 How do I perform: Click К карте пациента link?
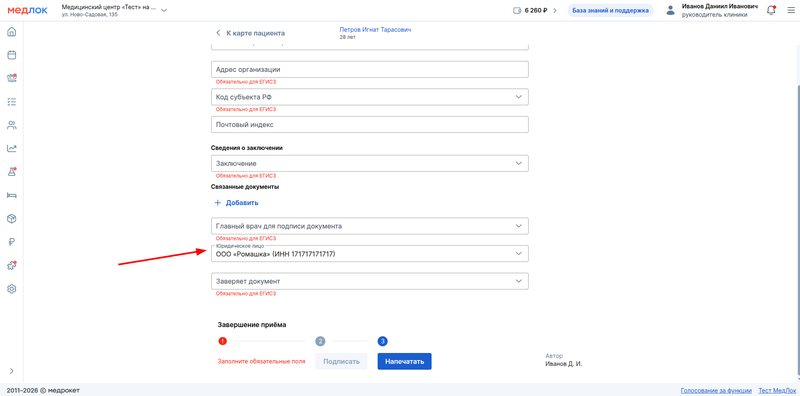pyautogui.click(x=256, y=33)
